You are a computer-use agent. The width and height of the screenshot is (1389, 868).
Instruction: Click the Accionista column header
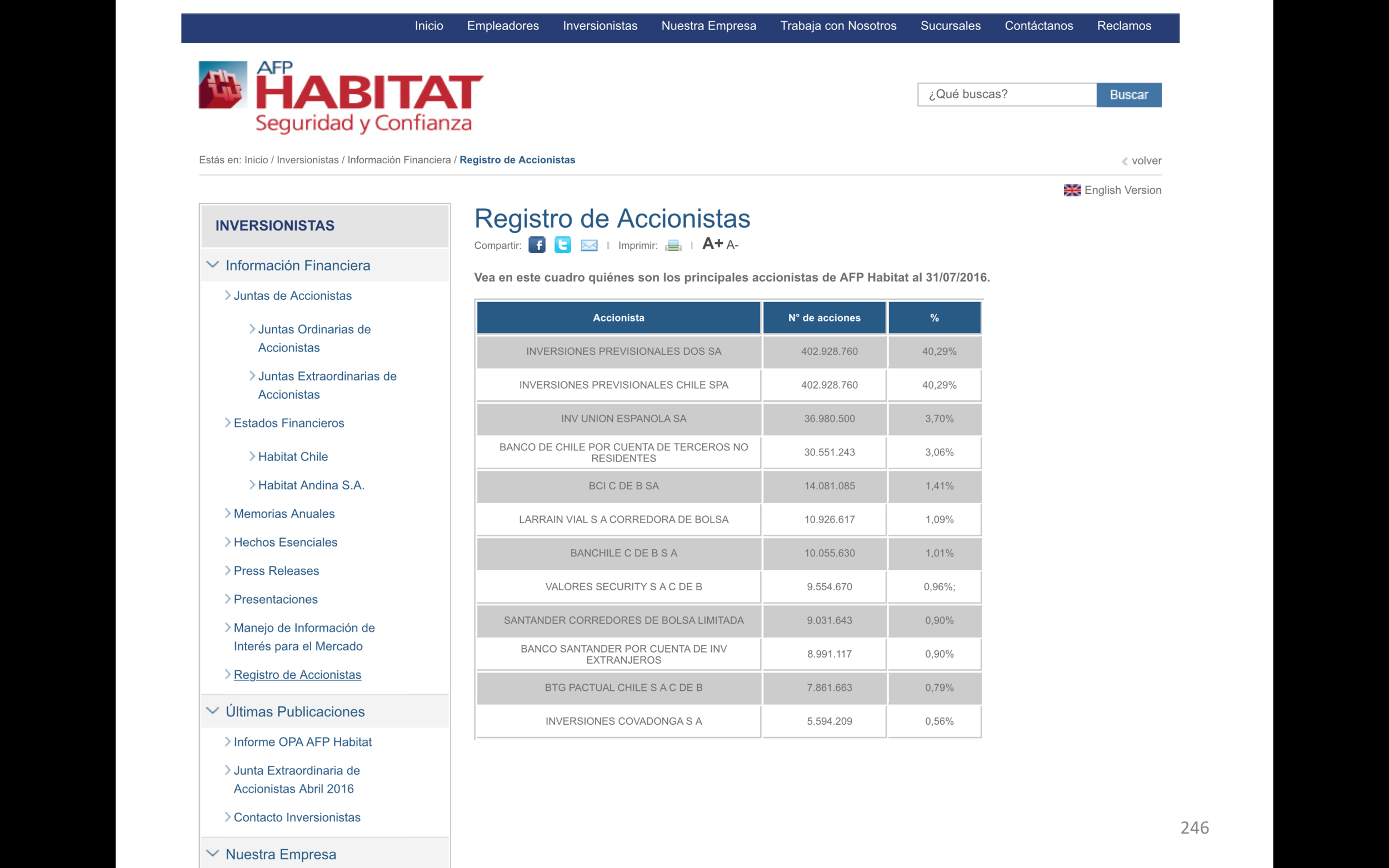click(x=618, y=318)
